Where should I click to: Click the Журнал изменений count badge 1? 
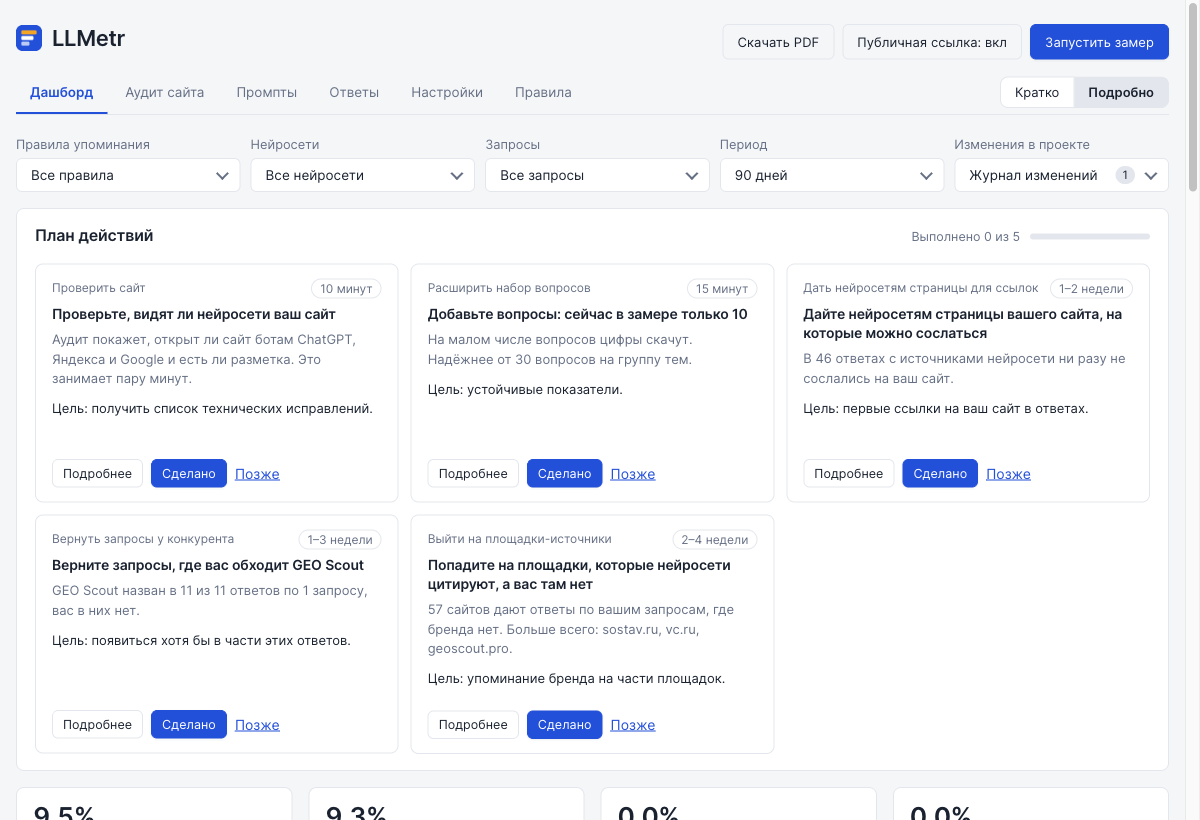tap(1125, 175)
